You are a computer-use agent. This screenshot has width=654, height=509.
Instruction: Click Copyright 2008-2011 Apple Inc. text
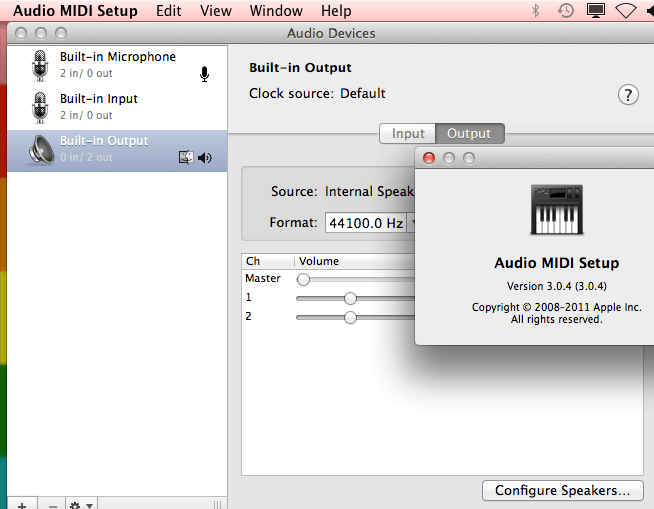pos(556,307)
